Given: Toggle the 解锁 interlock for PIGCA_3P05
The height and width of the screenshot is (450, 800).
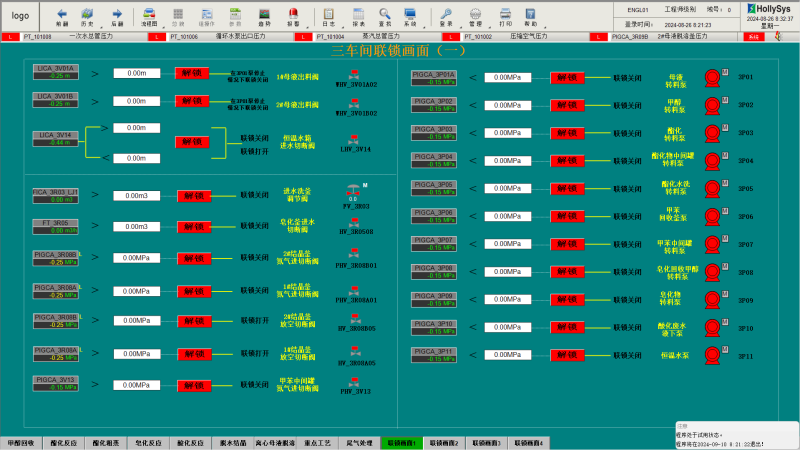Looking at the screenshot, I should point(567,189).
